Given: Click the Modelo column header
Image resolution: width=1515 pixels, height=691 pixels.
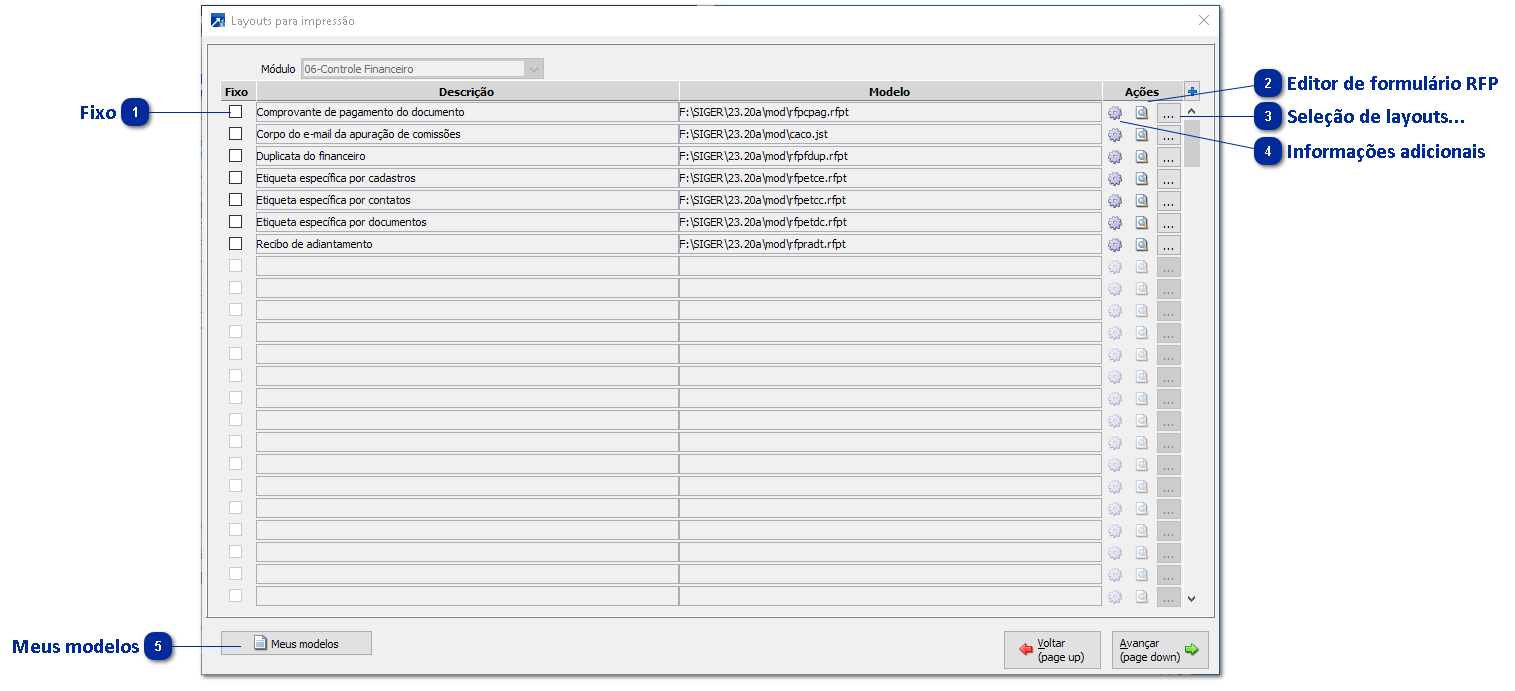Looking at the screenshot, I should click(890, 91).
